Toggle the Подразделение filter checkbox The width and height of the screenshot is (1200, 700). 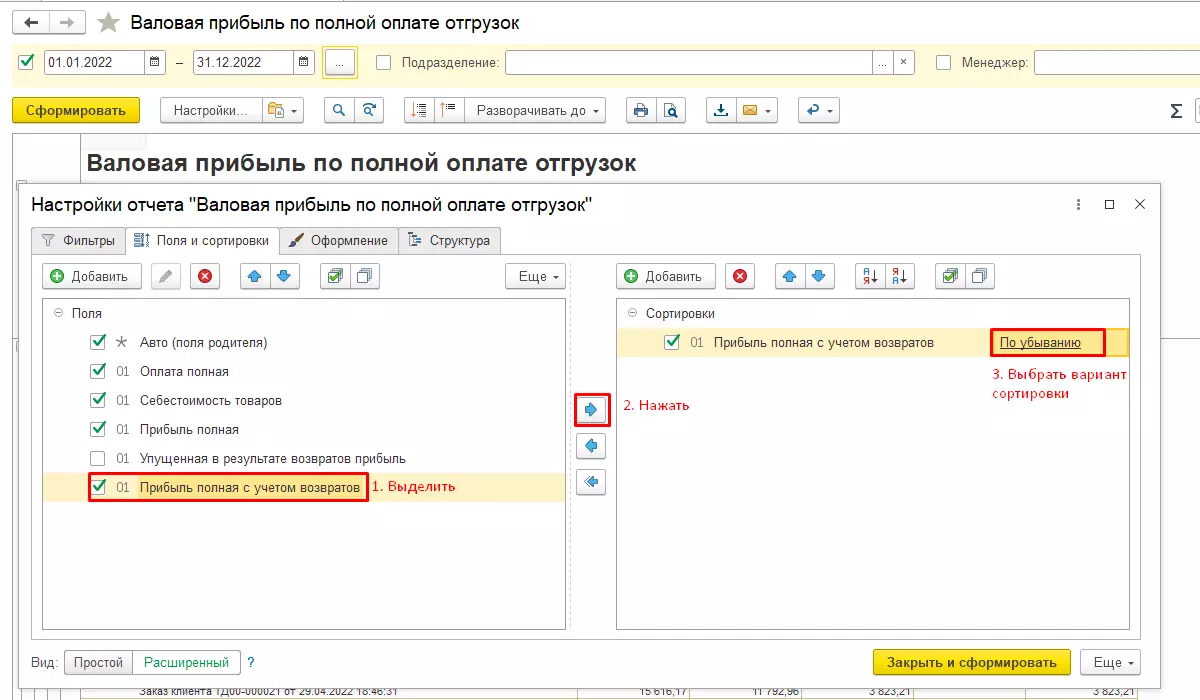384,62
